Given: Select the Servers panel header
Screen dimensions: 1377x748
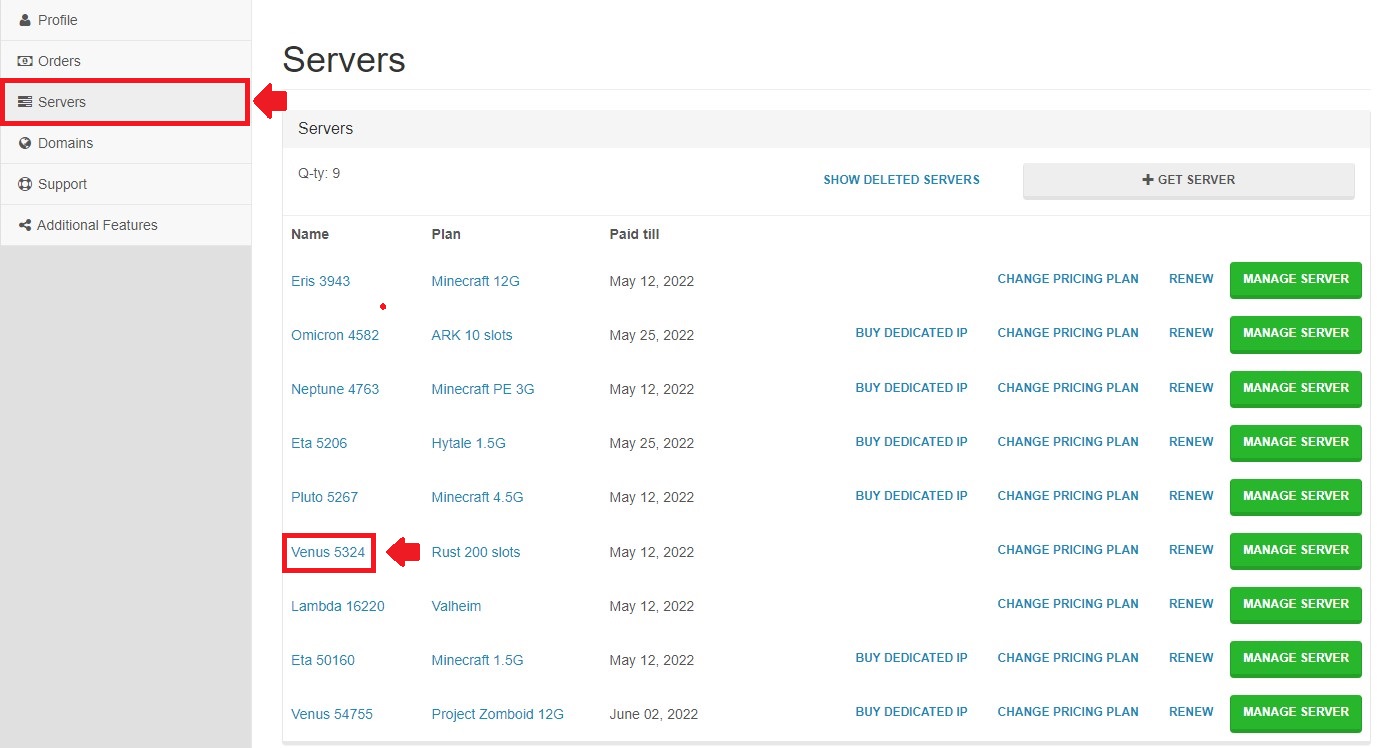Looking at the screenshot, I should pyautogui.click(x=325, y=128).
